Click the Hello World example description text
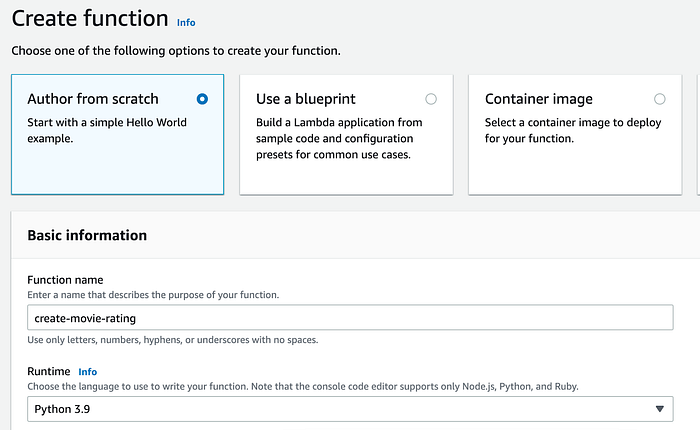Image resolution: width=700 pixels, height=430 pixels. (x=107, y=131)
